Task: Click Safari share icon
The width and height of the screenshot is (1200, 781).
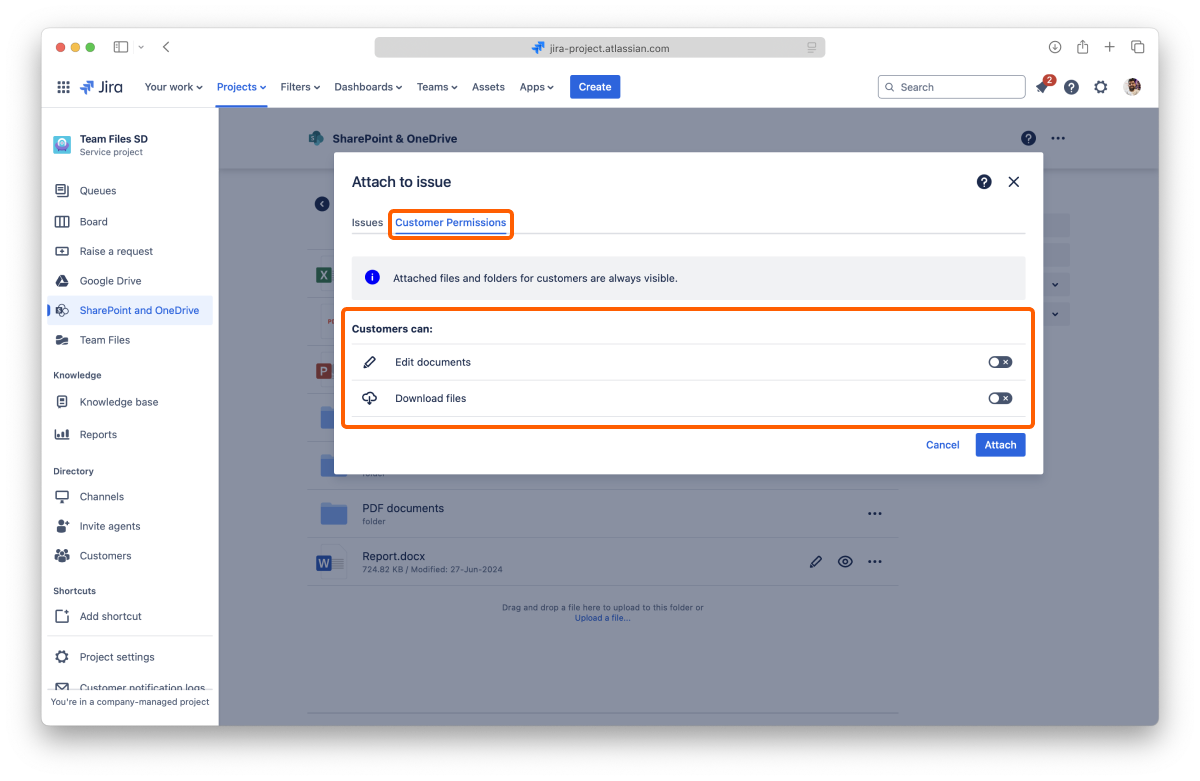Action: point(1082,47)
